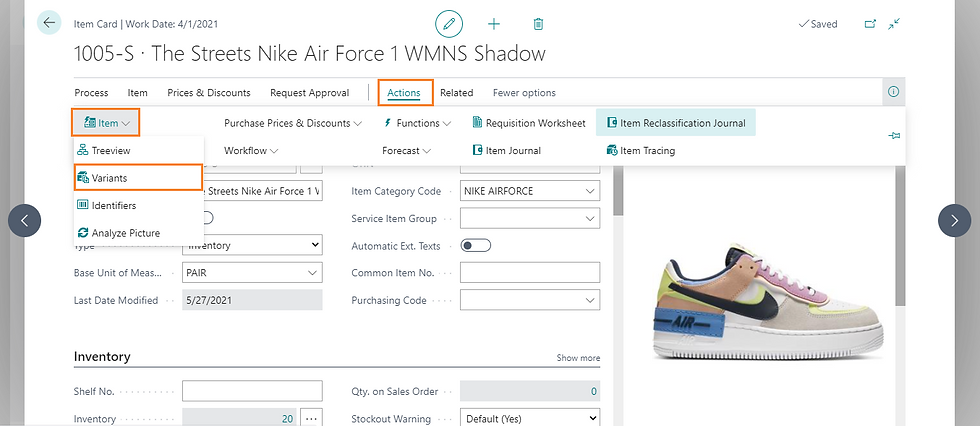Open Base Unit of Measure dropdown
Image resolution: width=980 pixels, height=426 pixels.
pyautogui.click(x=312, y=273)
